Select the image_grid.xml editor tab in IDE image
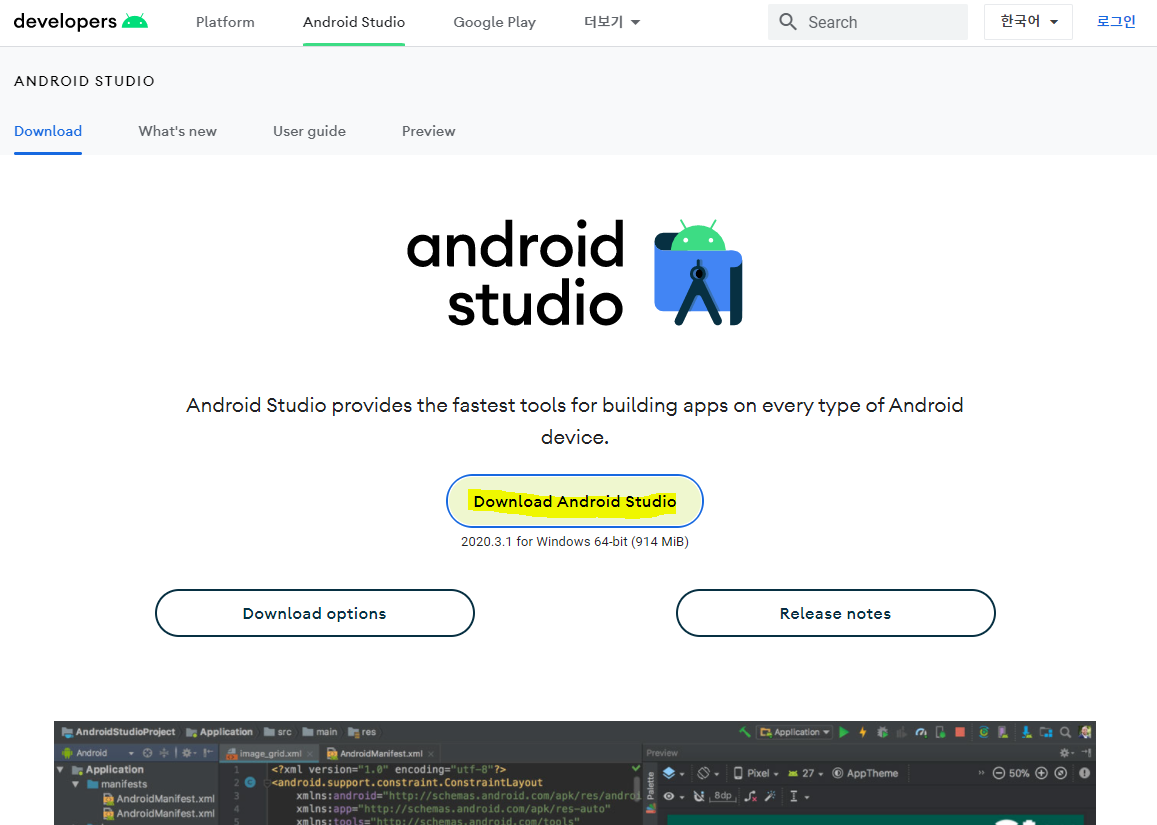1157x825 pixels. 269,753
